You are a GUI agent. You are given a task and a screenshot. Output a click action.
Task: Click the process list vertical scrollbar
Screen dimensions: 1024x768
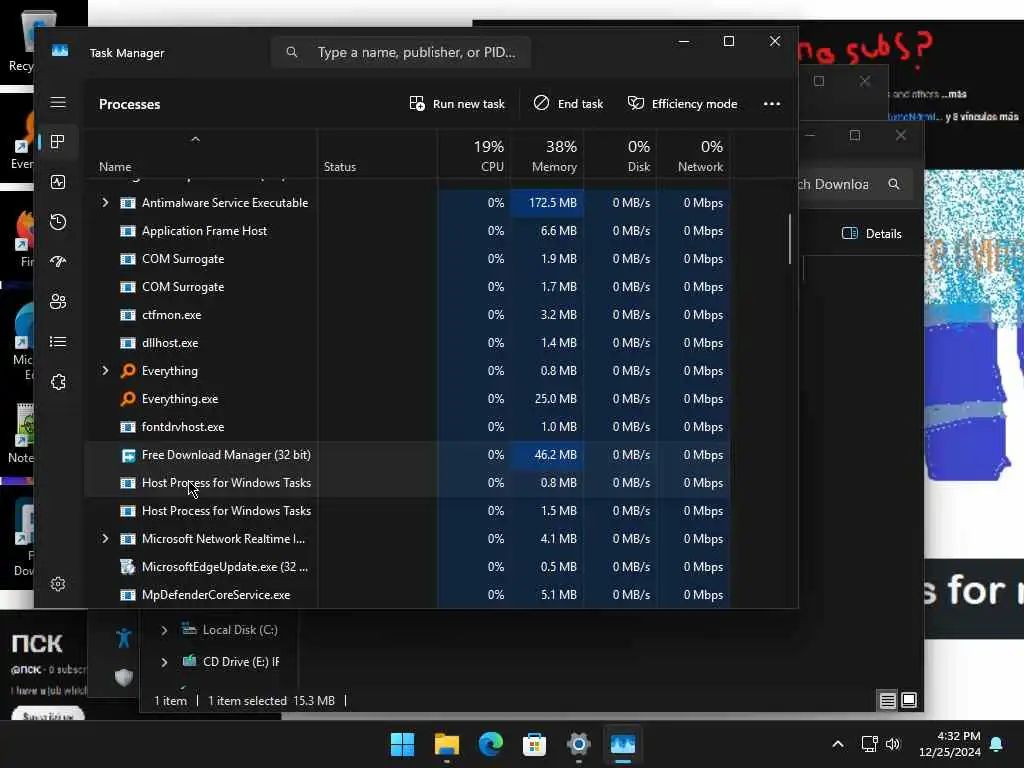pyautogui.click(x=790, y=239)
